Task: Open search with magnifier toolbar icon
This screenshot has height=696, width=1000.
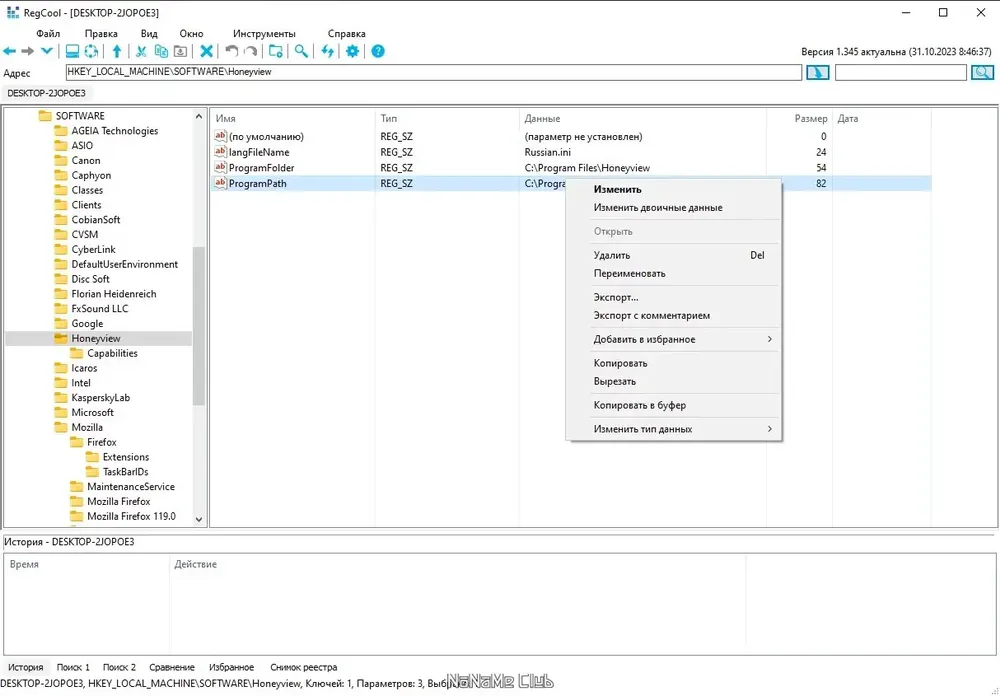Action: [x=301, y=51]
